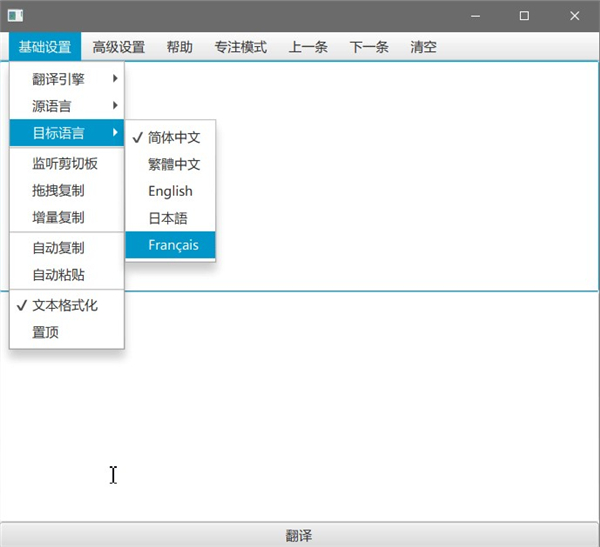This screenshot has height=547, width=600.
Task: Open the 帮助 menu
Action: pos(180,46)
